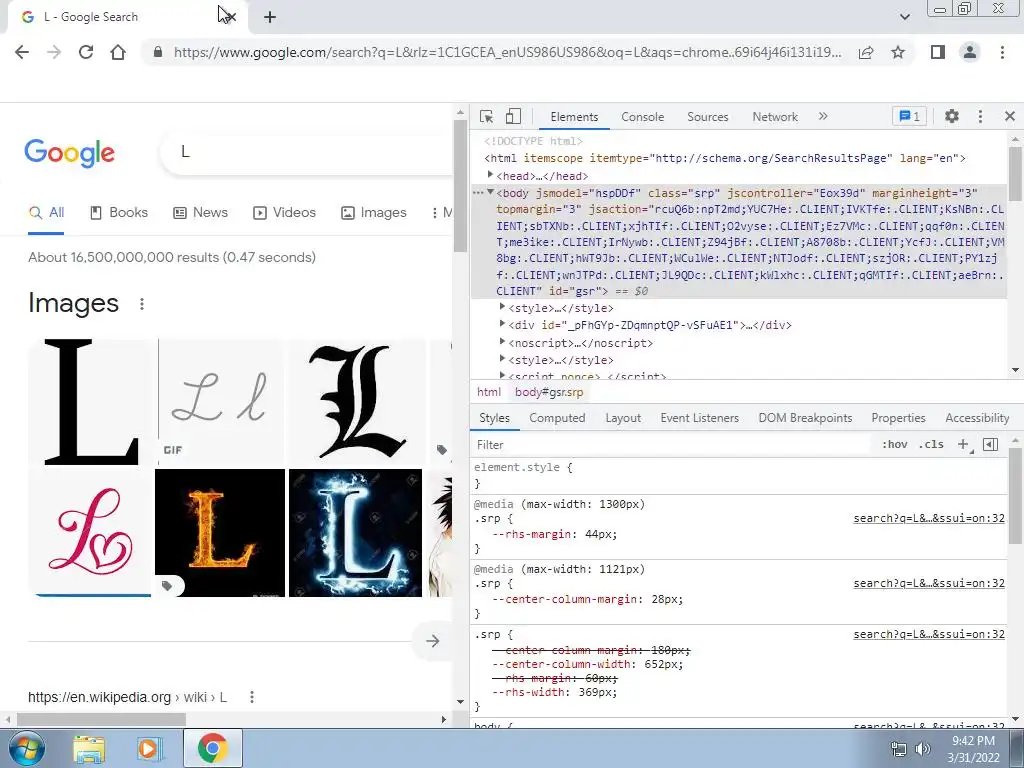Open the en.wikipedia.org wiki L result
The height and width of the screenshot is (768, 1024).
pos(127,697)
